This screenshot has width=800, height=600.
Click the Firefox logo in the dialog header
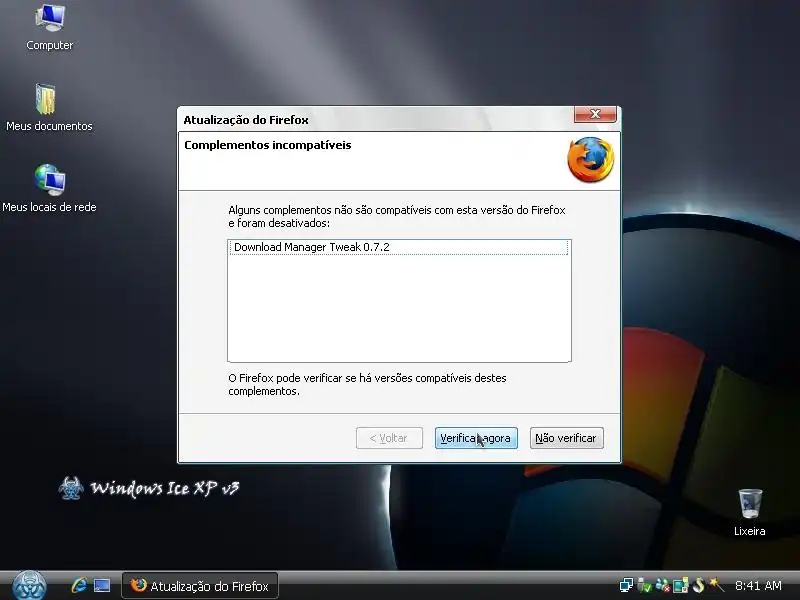590,160
